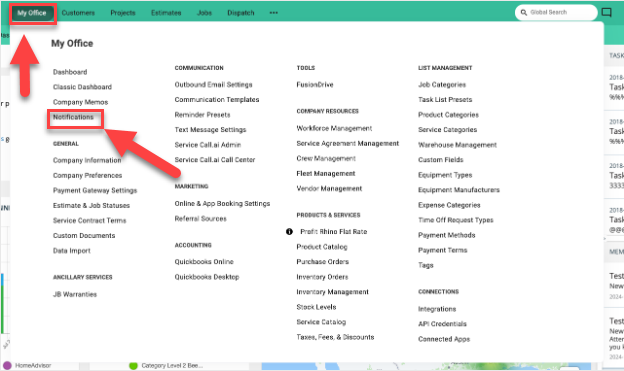Screen dimensions: 624x371
Task: Open Inventory Management
Action: [332, 292]
